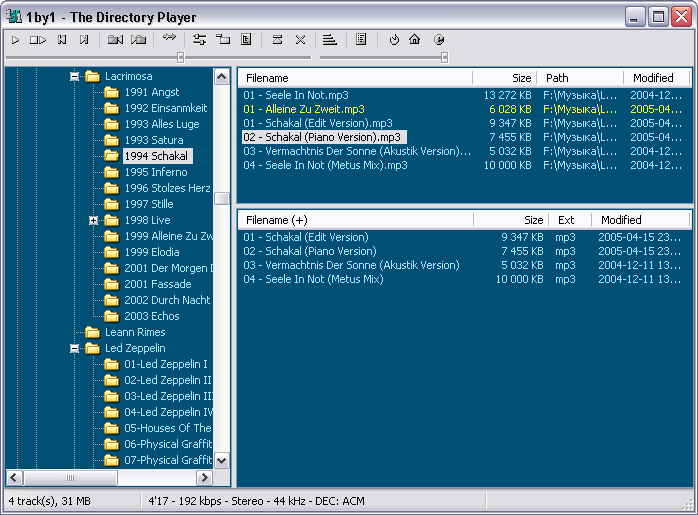Jump to the previous track
The height and width of the screenshot is (515, 698).
click(62, 40)
